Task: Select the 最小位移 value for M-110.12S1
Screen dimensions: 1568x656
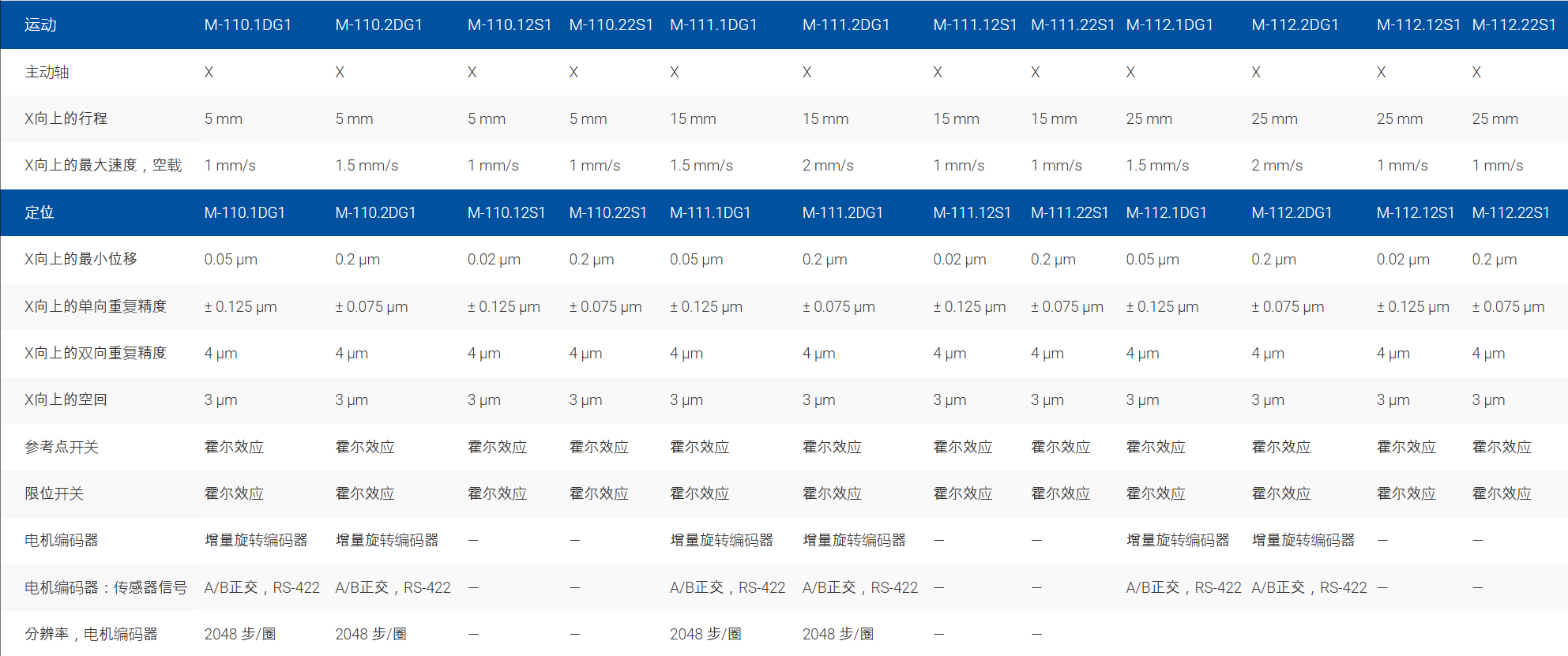Action: (x=494, y=259)
